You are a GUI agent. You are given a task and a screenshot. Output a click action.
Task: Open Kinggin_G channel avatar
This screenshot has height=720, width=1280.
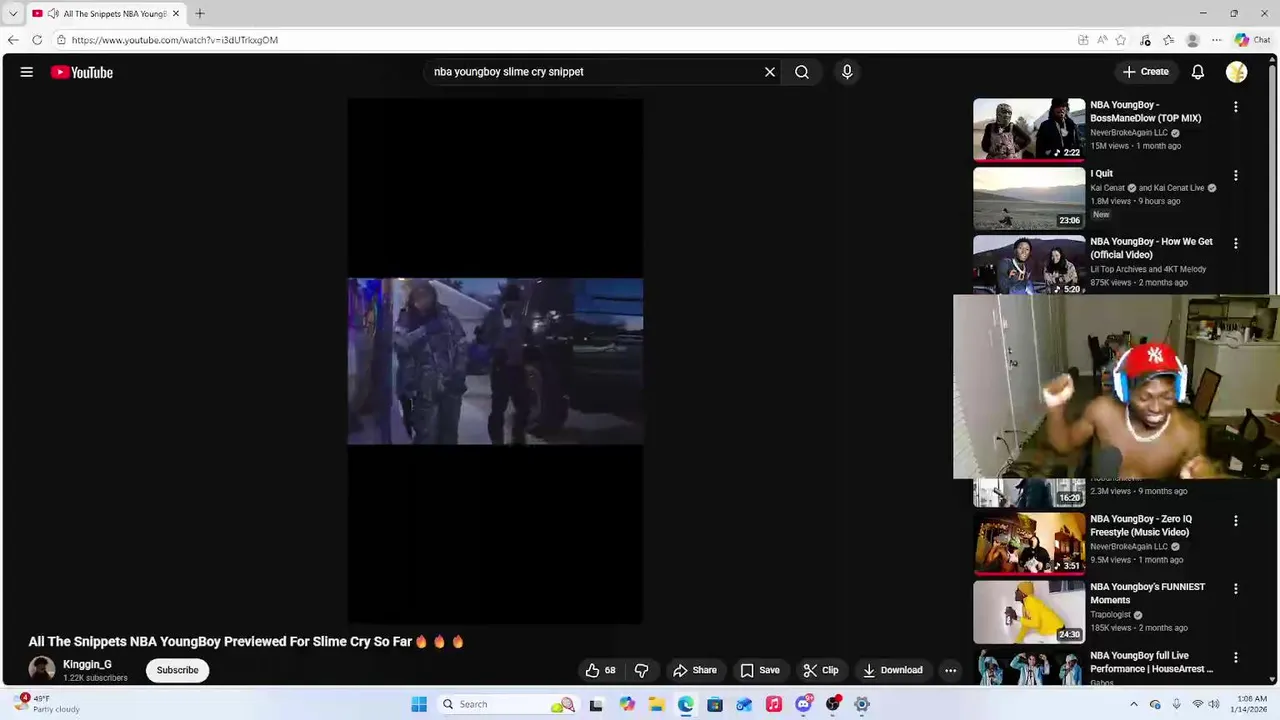(x=42, y=670)
